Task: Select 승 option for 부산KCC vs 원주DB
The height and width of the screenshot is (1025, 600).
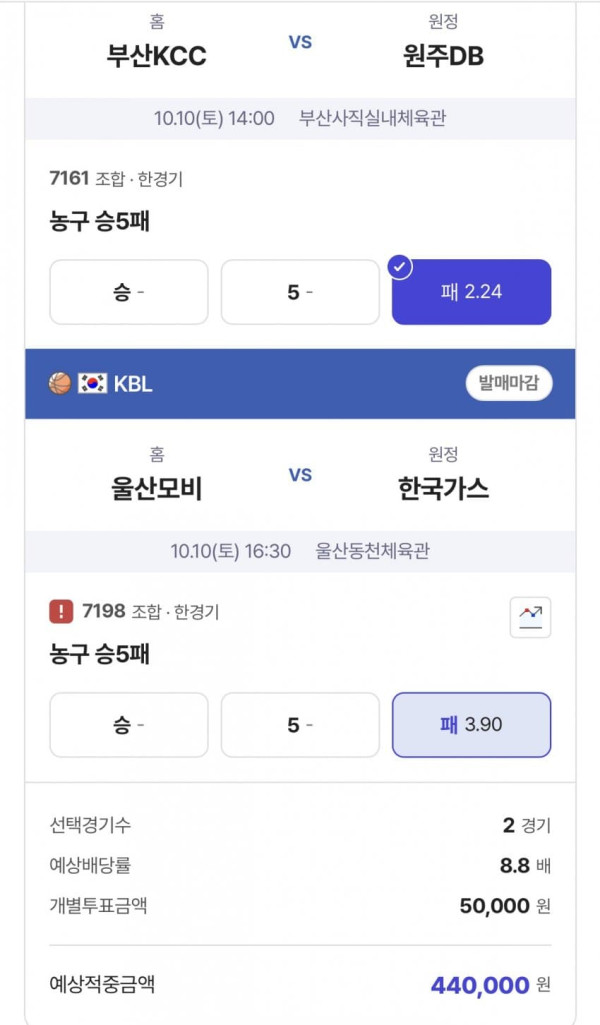Action: click(129, 292)
